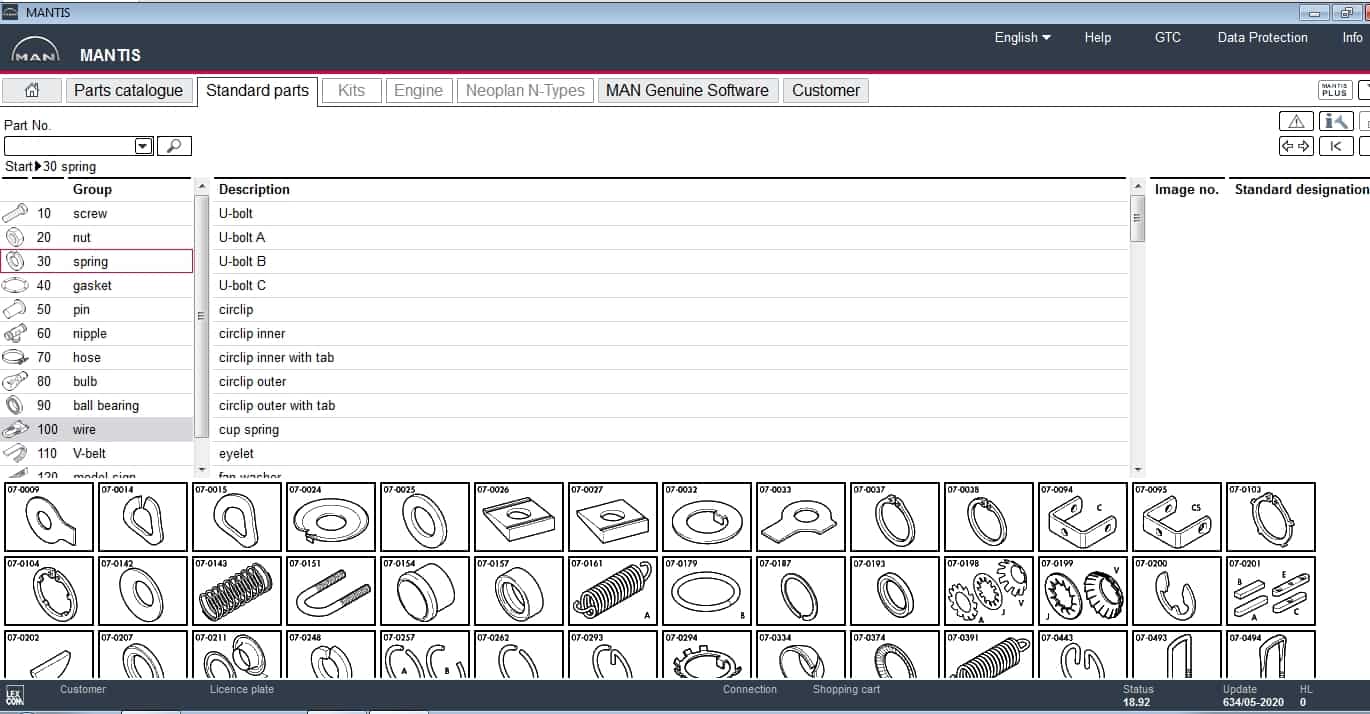This screenshot has height=714, width=1370.
Task: Click the Help link in the header
Action: tap(1097, 37)
